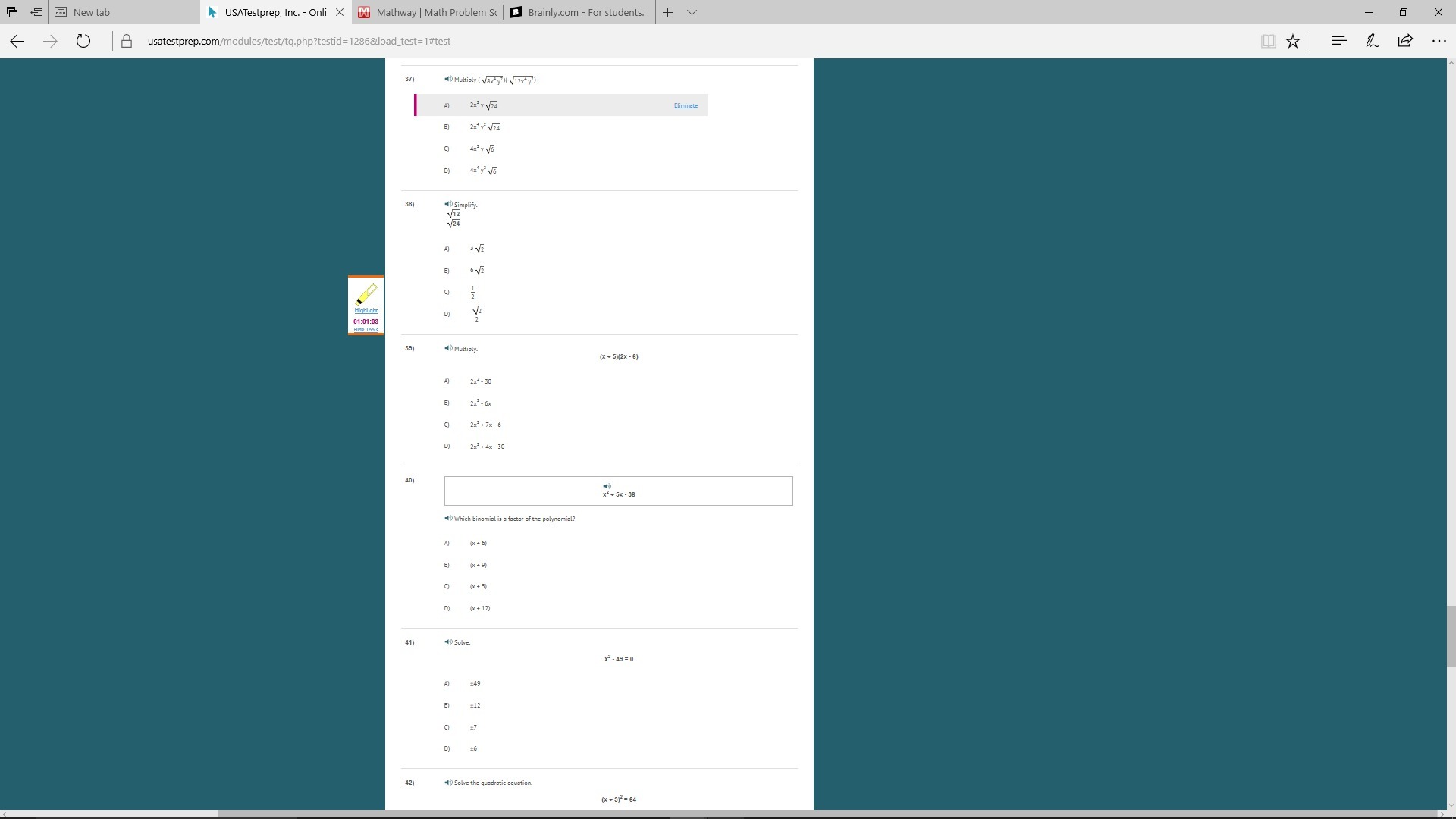Open the tab list chevron dropdown

692,12
